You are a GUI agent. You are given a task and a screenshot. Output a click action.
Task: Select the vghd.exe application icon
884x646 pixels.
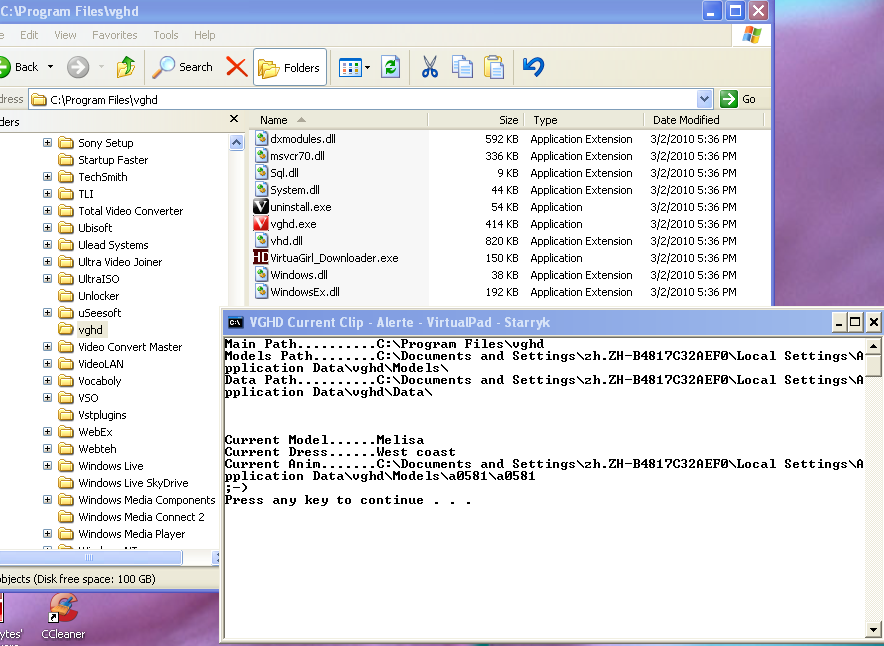(x=260, y=224)
